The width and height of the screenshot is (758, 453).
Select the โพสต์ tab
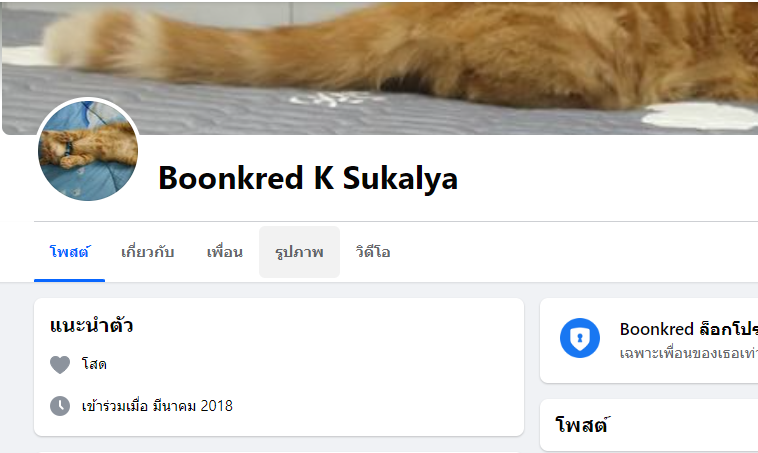[70, 252]
